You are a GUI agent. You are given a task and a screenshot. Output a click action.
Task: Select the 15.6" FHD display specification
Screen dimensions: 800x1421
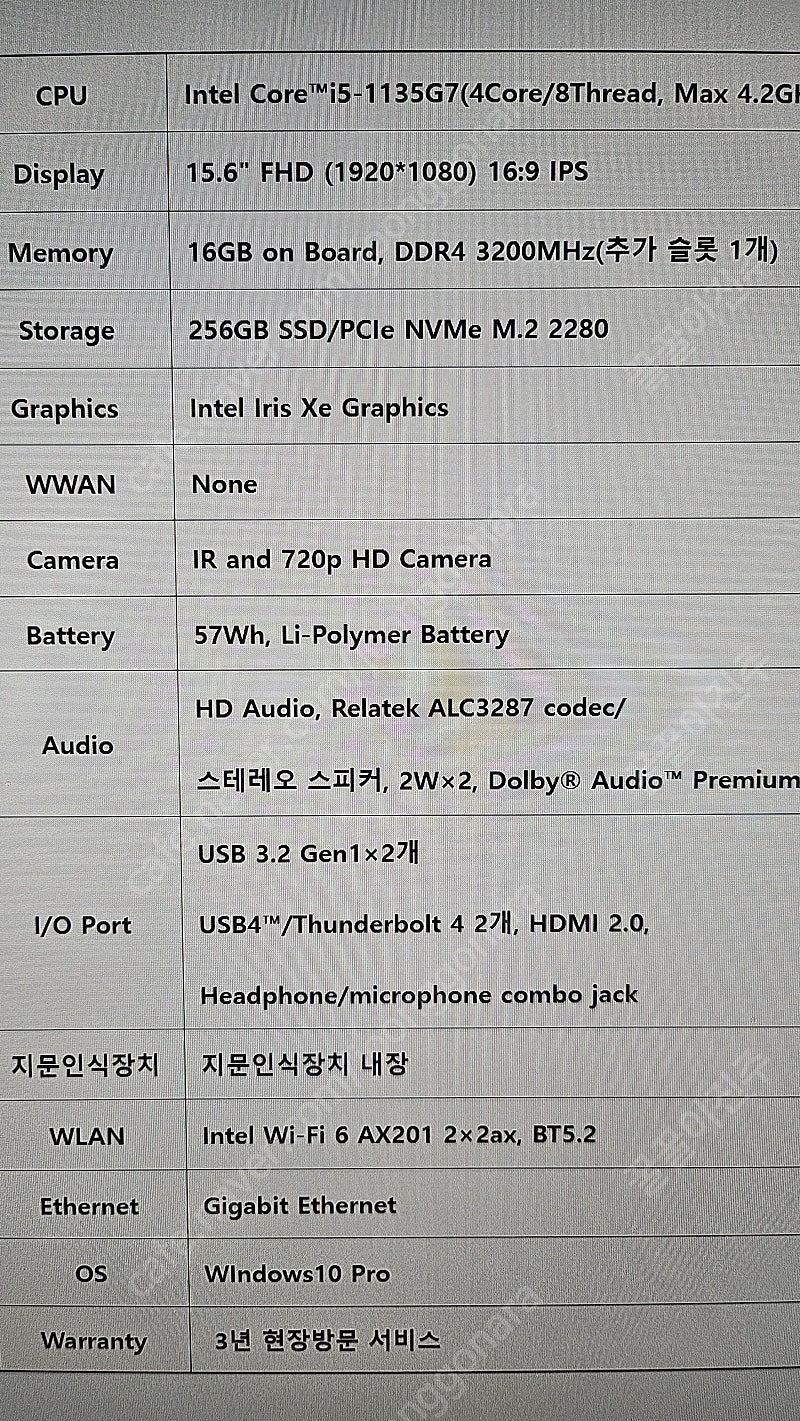point(387,171)
